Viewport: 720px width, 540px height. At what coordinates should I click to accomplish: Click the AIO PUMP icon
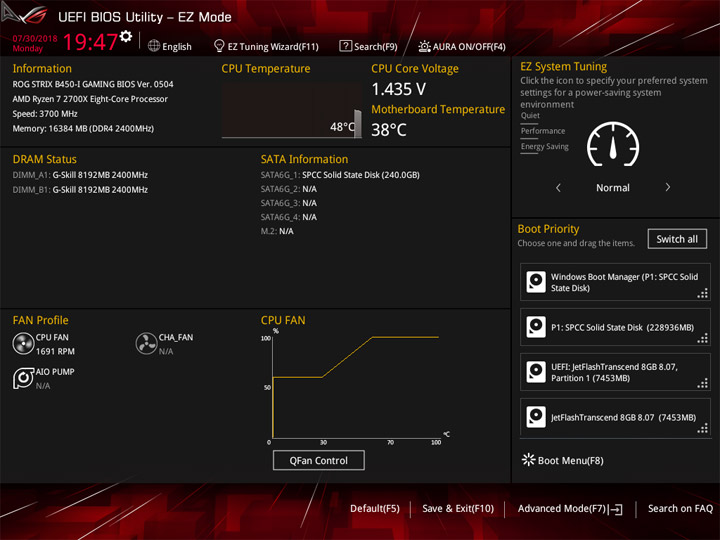pos(23,378)
